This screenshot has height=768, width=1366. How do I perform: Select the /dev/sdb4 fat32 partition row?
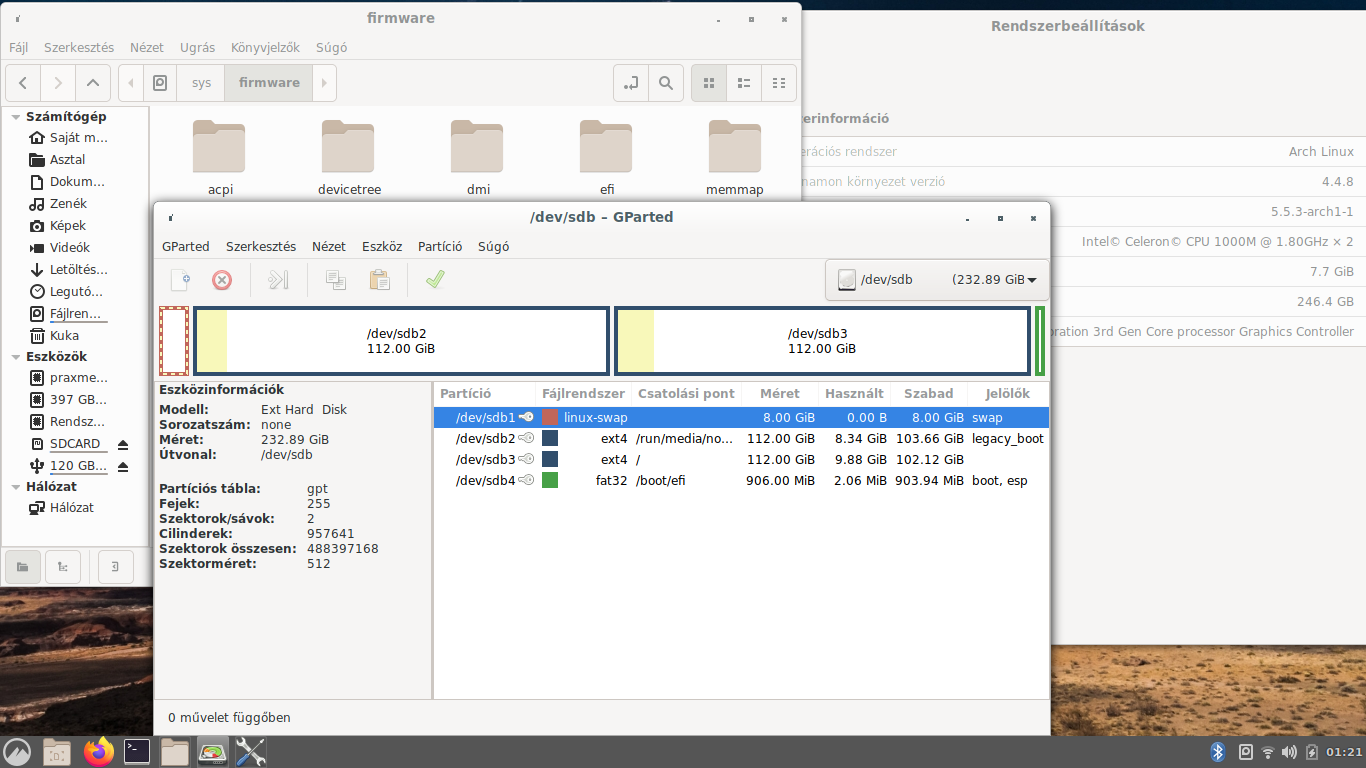tap(741, 481)
